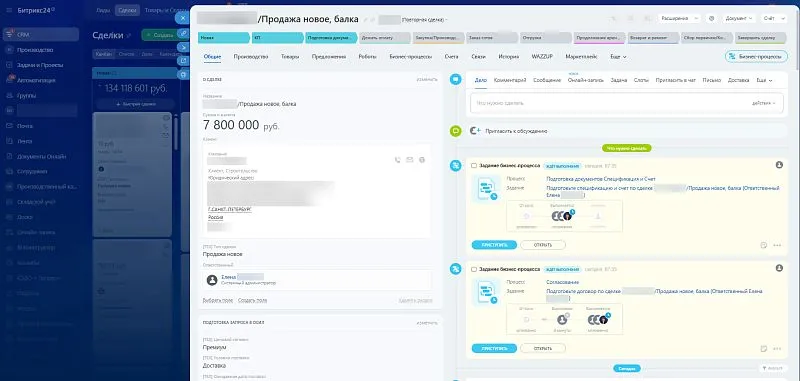Click the pencil edit icon beside deal title
Image resolution: width=800 pixels, height=381 pixels.
coord(365,20)
